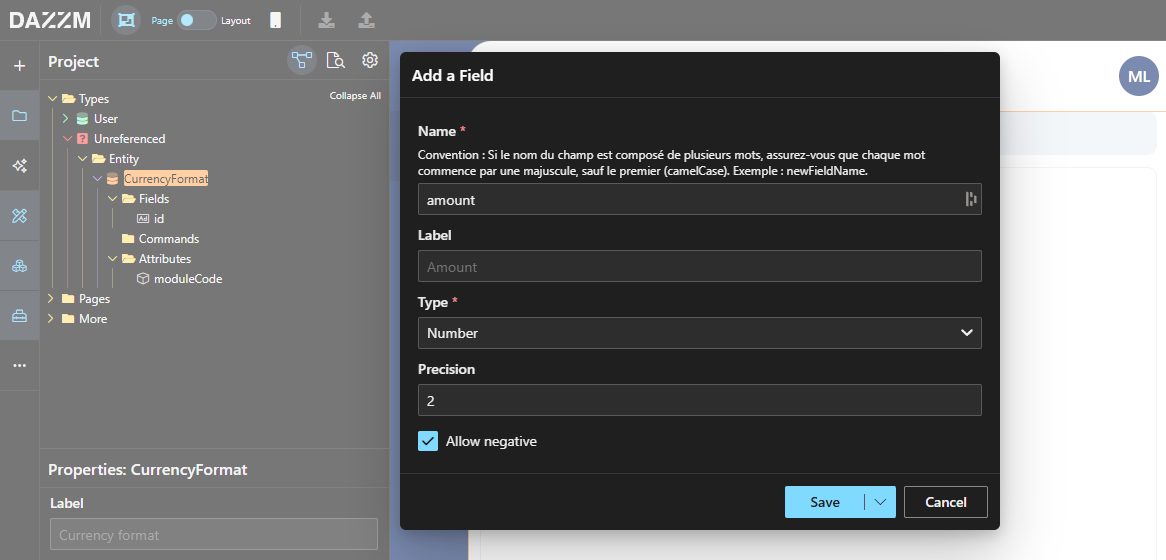Select the More folder

[x=93, y=318]
